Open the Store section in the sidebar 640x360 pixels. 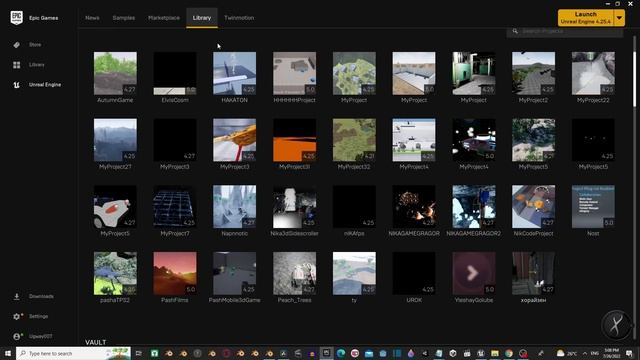click(35, 44)
